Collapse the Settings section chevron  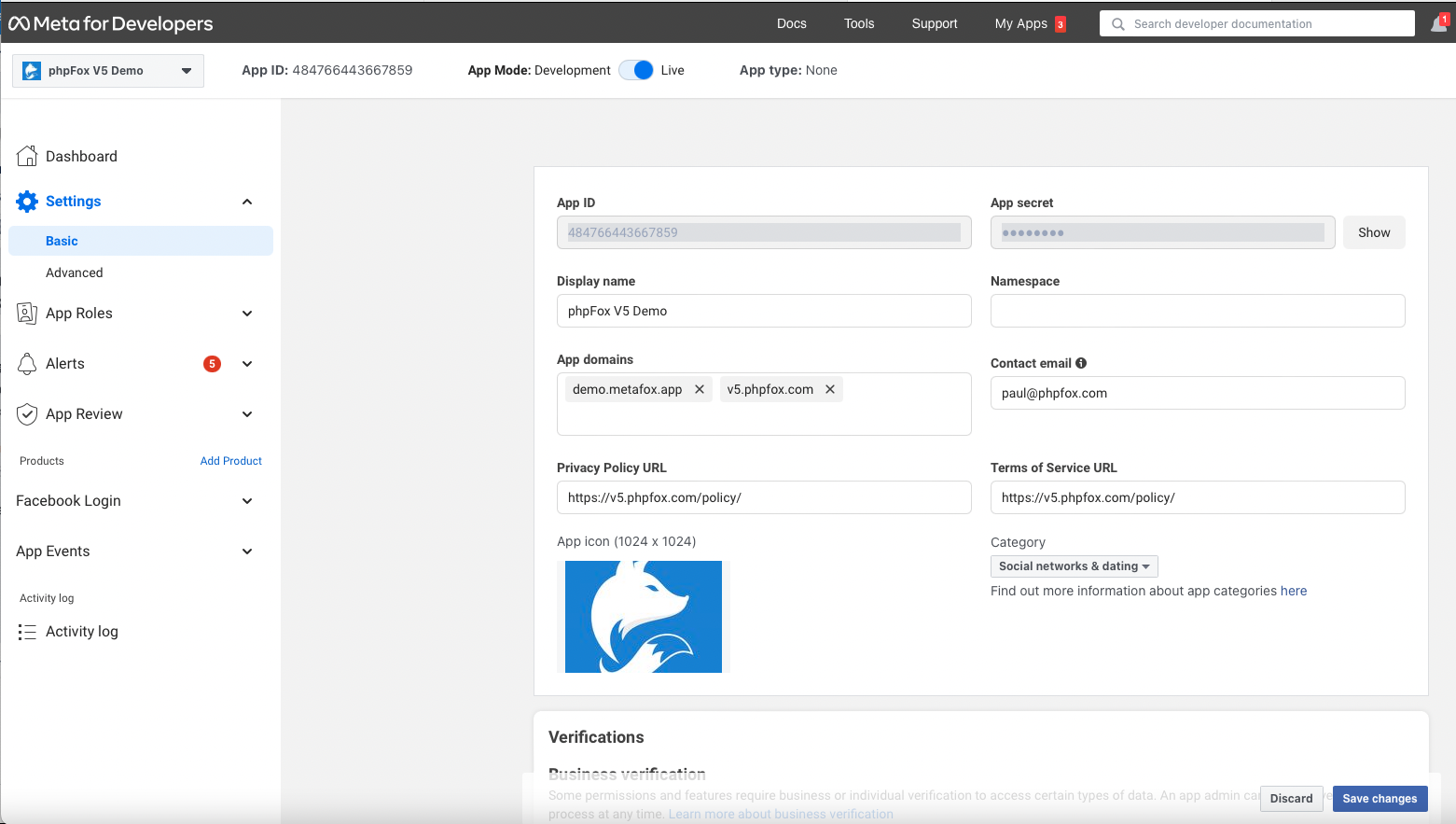click(x=247, y=202)
